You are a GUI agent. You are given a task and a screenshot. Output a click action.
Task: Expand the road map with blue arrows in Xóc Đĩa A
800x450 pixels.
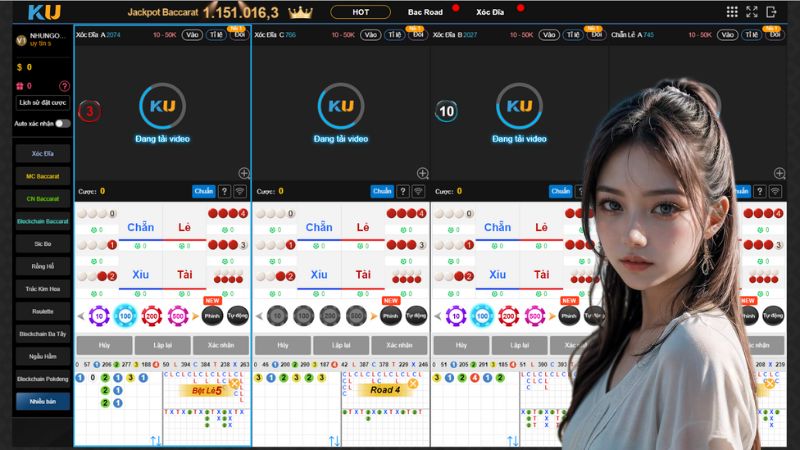(x=155, y=440)
